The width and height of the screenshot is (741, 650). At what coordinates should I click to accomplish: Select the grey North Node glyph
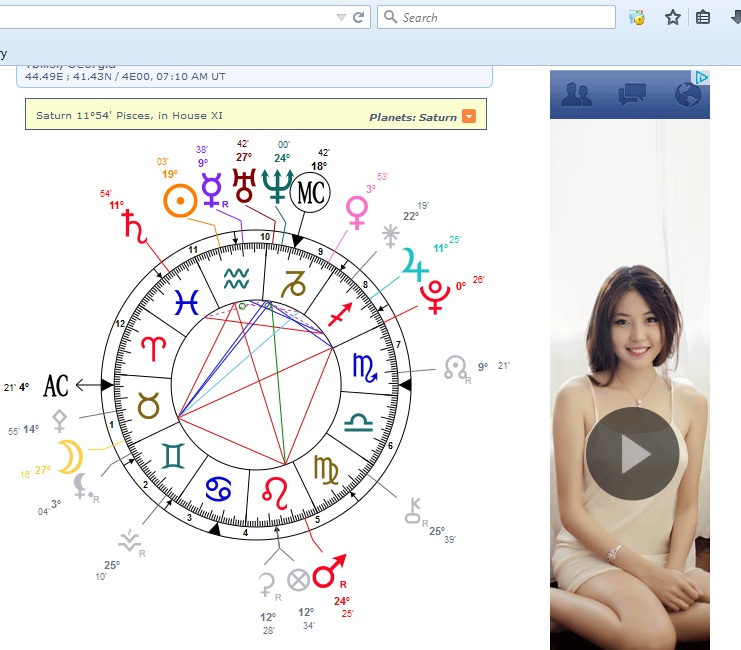pyautogui.click(x=456, y=368)
